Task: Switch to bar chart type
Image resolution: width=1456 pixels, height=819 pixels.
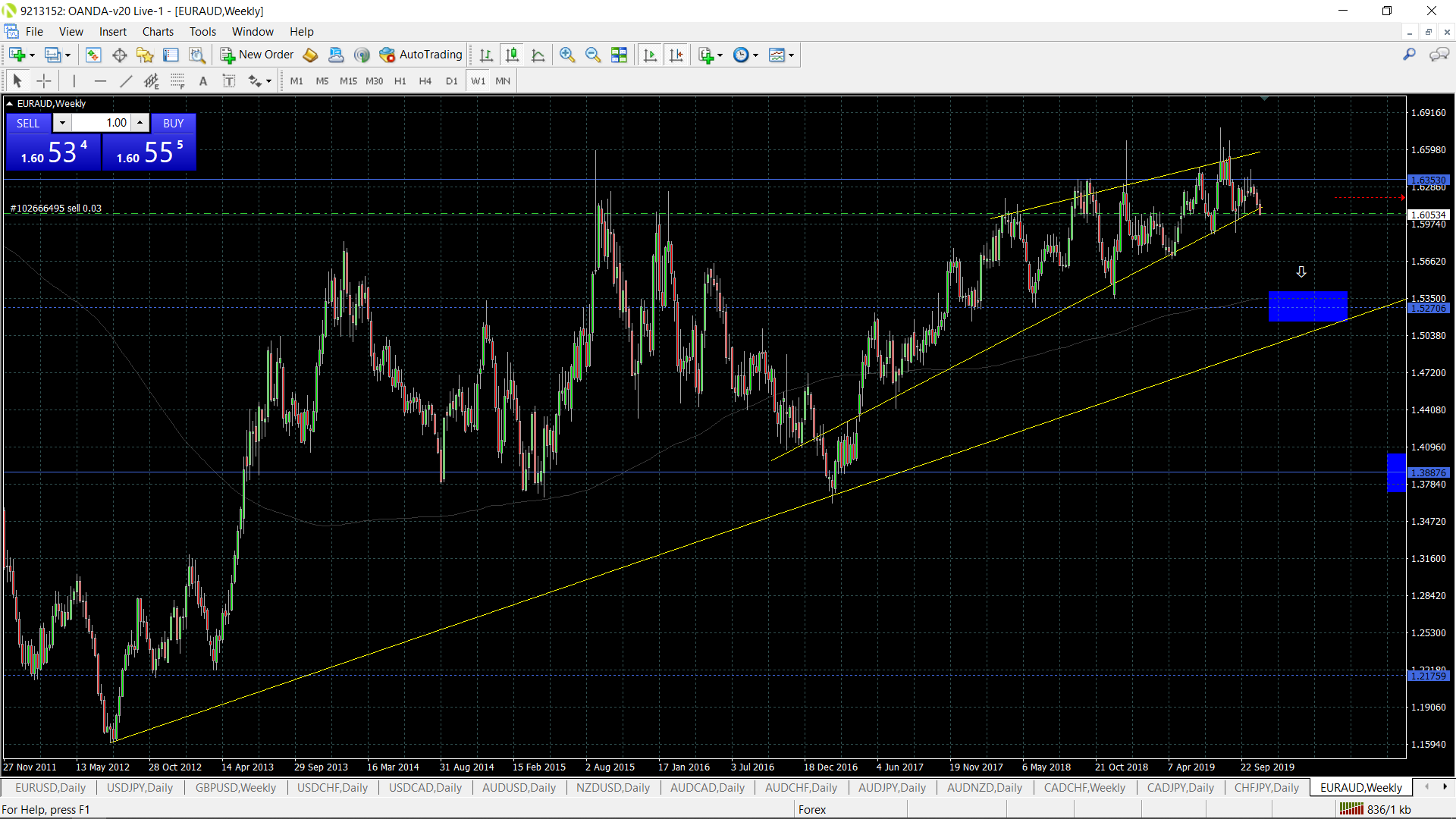Action: pyautogui.click(x=486, y=55)
